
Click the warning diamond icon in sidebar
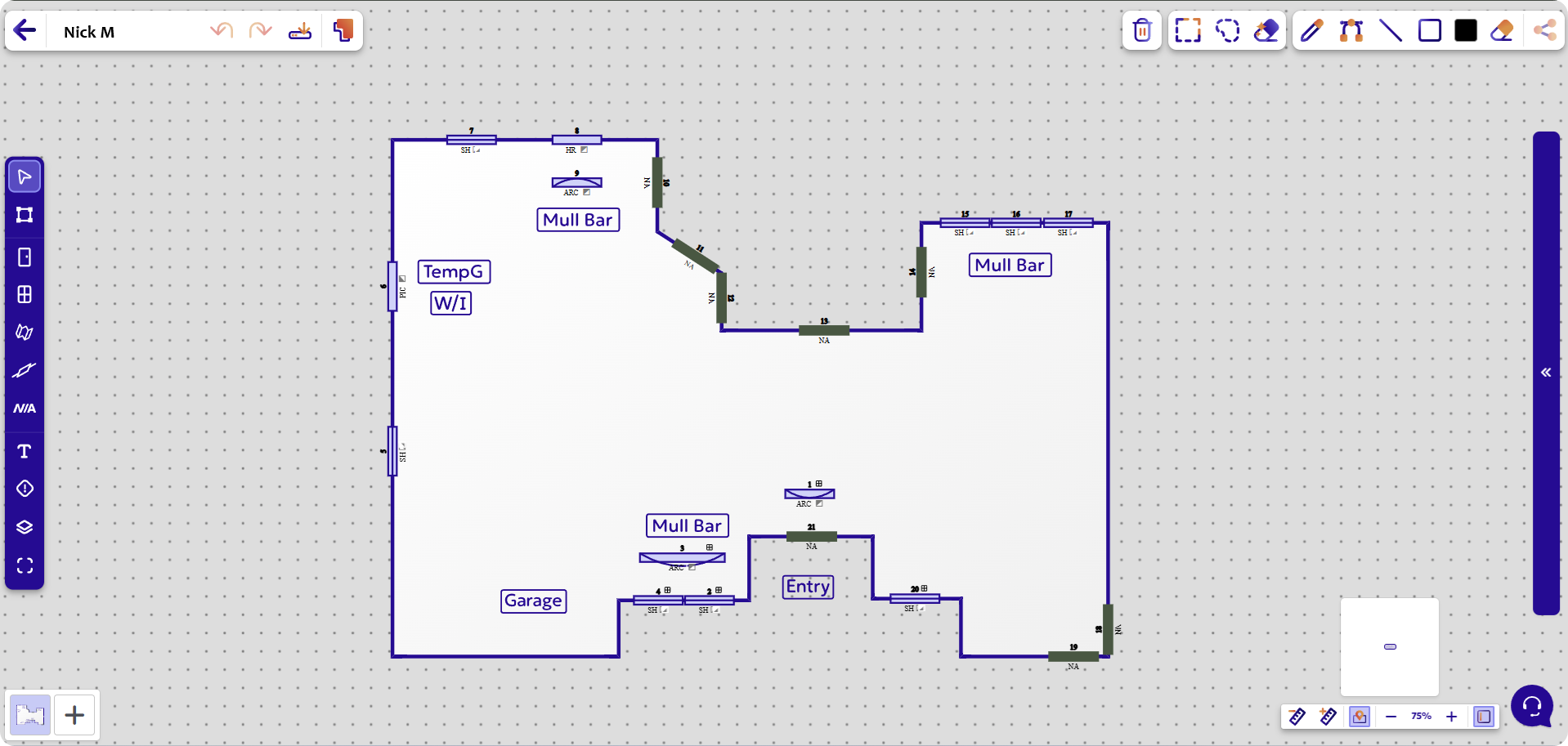(x=25, y=489)
